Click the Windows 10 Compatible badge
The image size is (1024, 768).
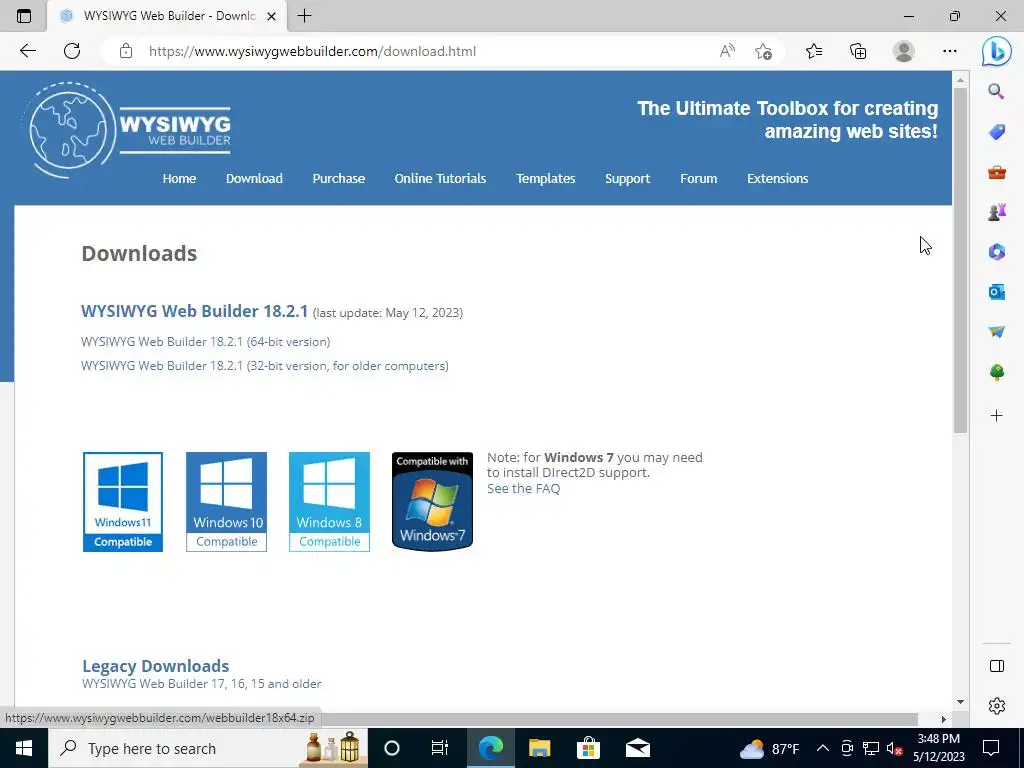226,502
